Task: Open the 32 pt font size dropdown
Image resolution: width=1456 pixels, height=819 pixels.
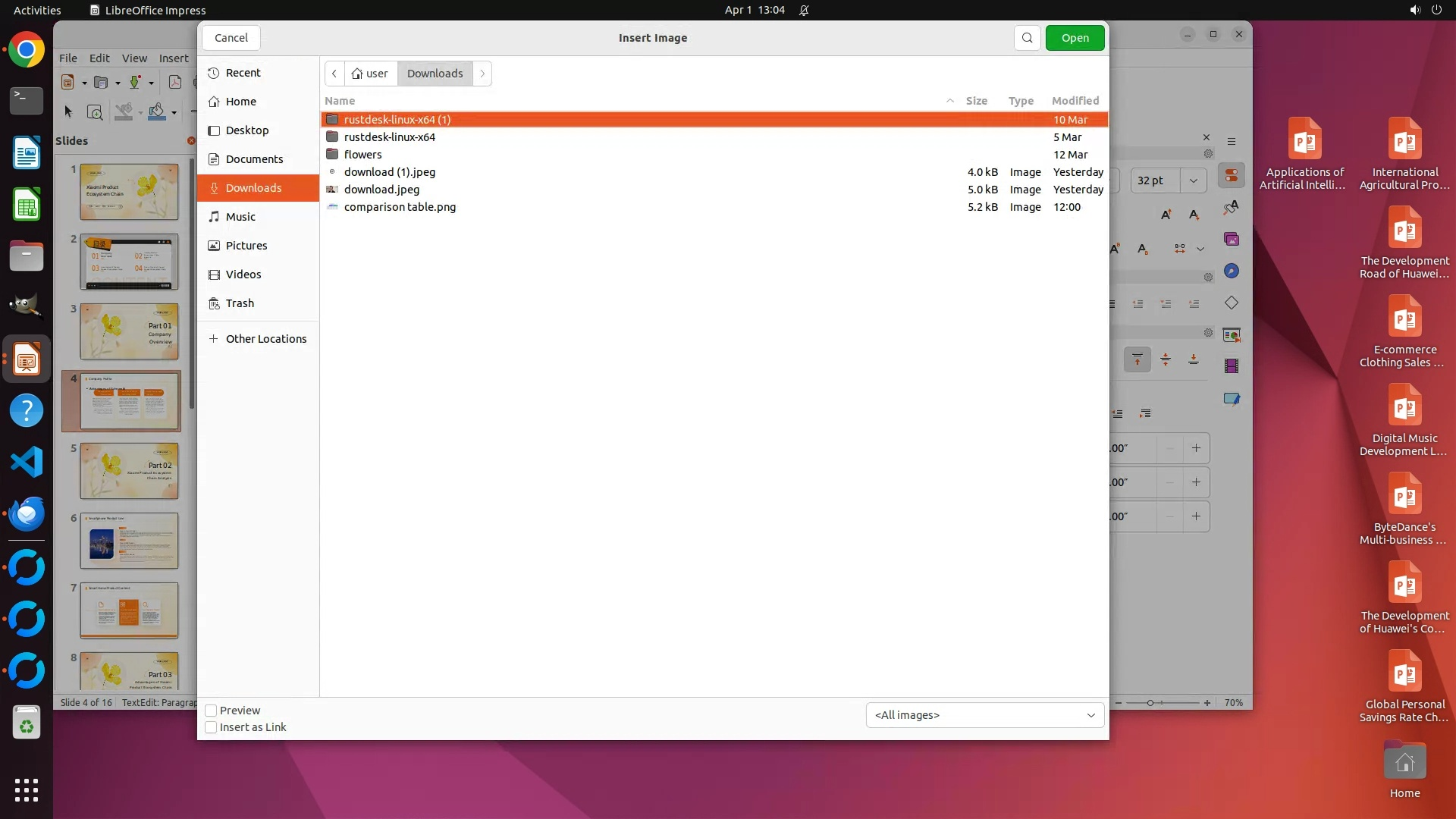Action: (1193, 180)
